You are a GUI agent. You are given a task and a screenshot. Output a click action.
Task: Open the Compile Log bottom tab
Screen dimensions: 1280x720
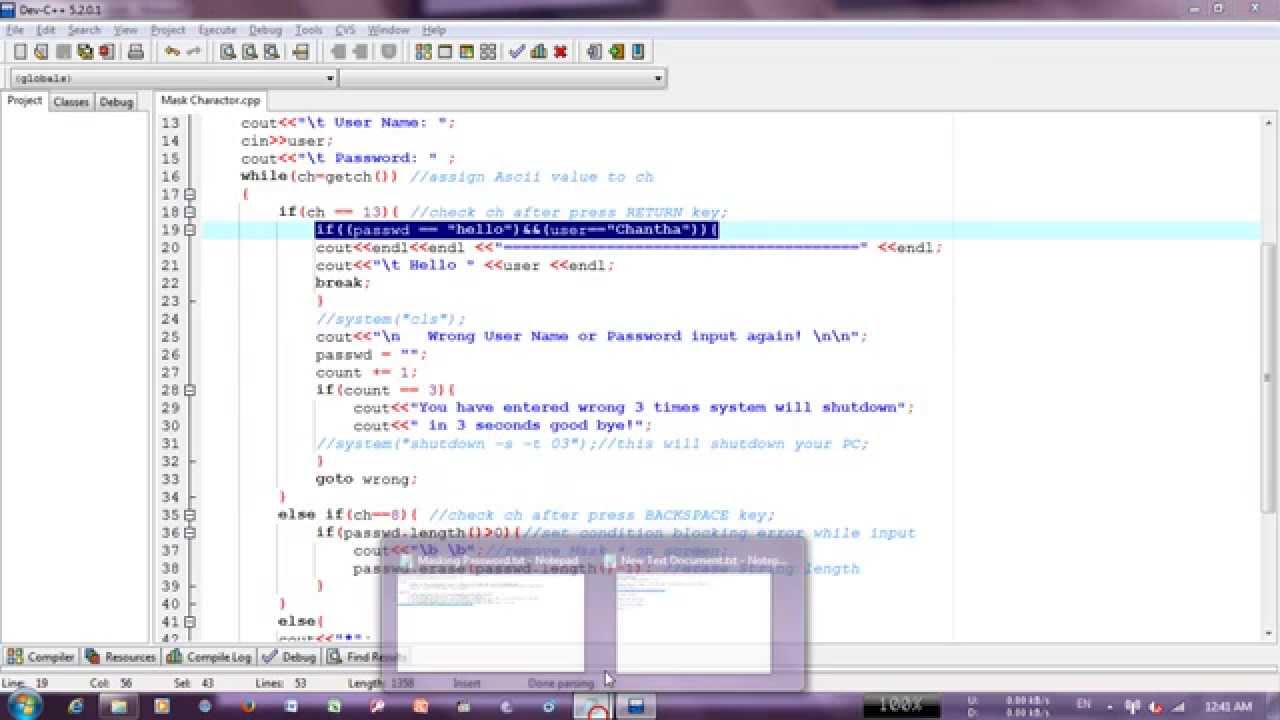pyautogui.click(x=210, y=657)
